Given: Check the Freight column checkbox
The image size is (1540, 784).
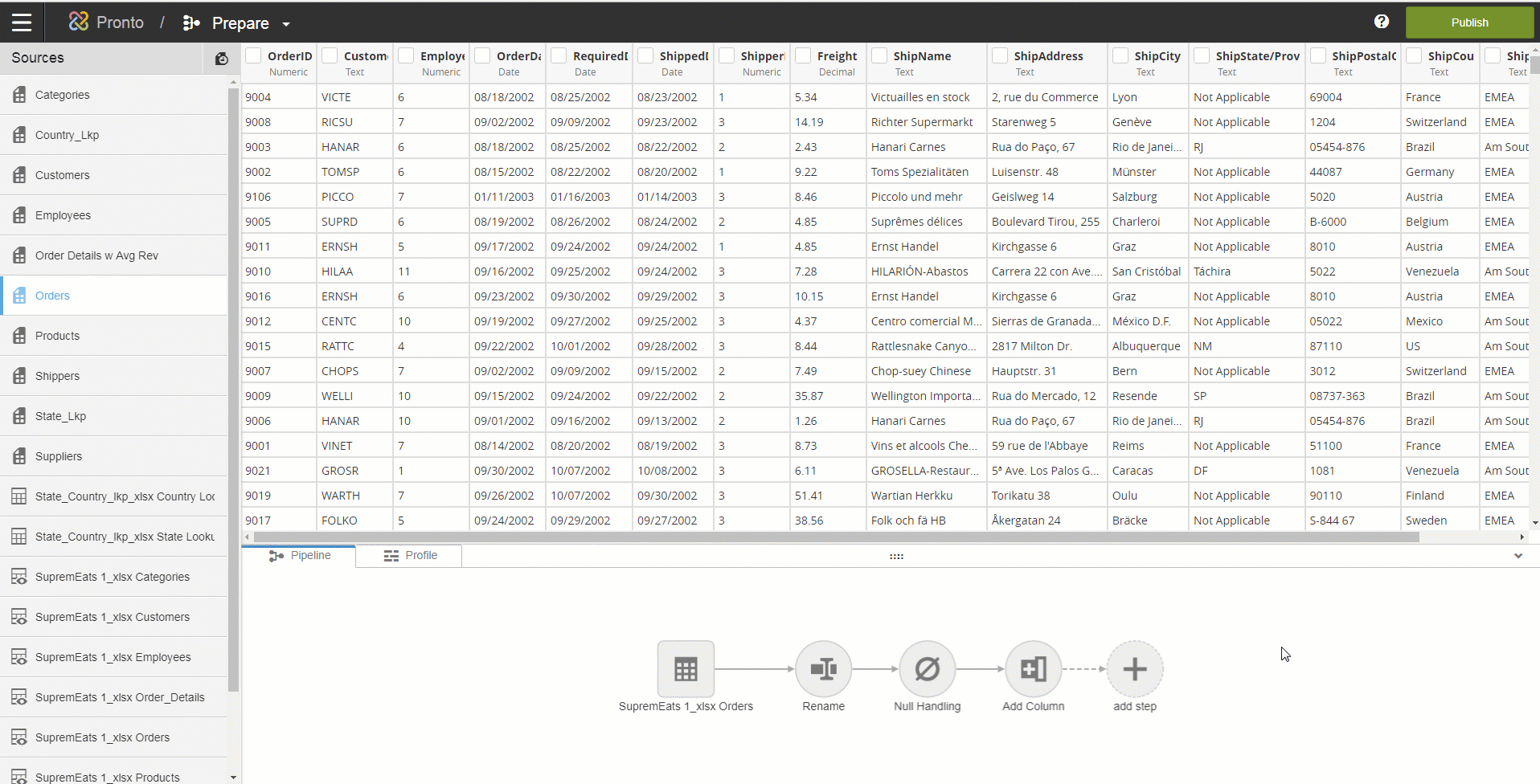Looking at the screenshot, I should (x=803, y=55).
